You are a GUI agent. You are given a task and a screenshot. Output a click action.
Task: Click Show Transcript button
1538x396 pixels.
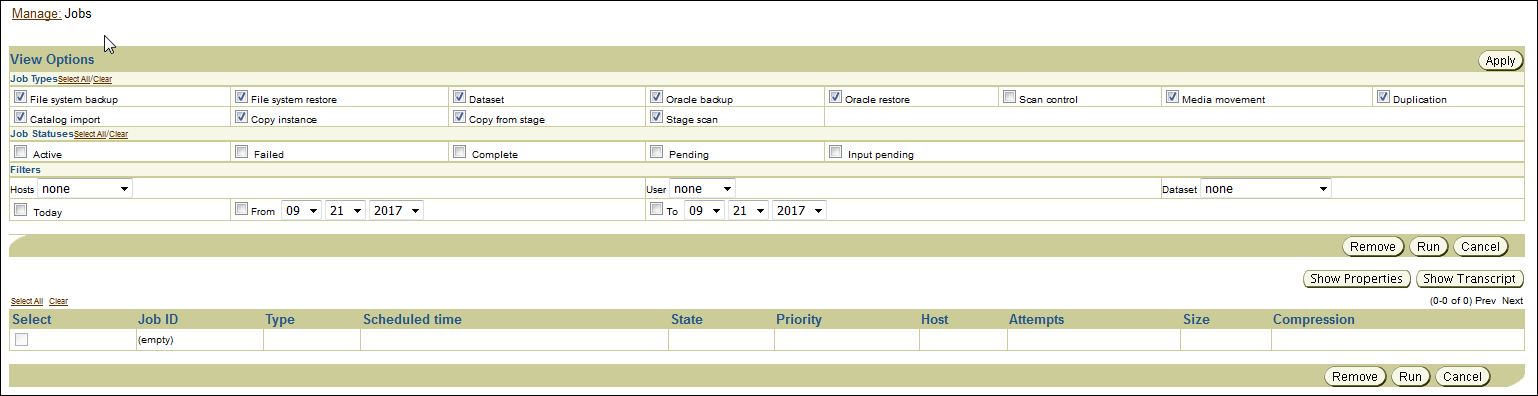[1470, 279]
